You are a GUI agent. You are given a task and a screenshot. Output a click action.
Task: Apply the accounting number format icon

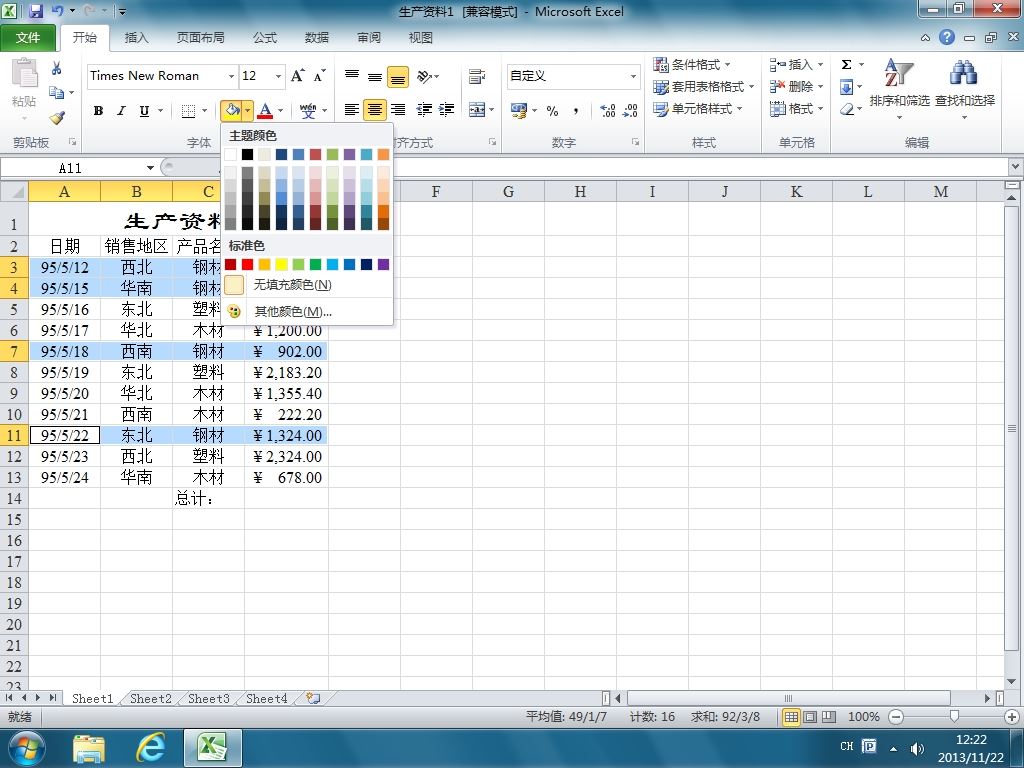pos(519,111)
